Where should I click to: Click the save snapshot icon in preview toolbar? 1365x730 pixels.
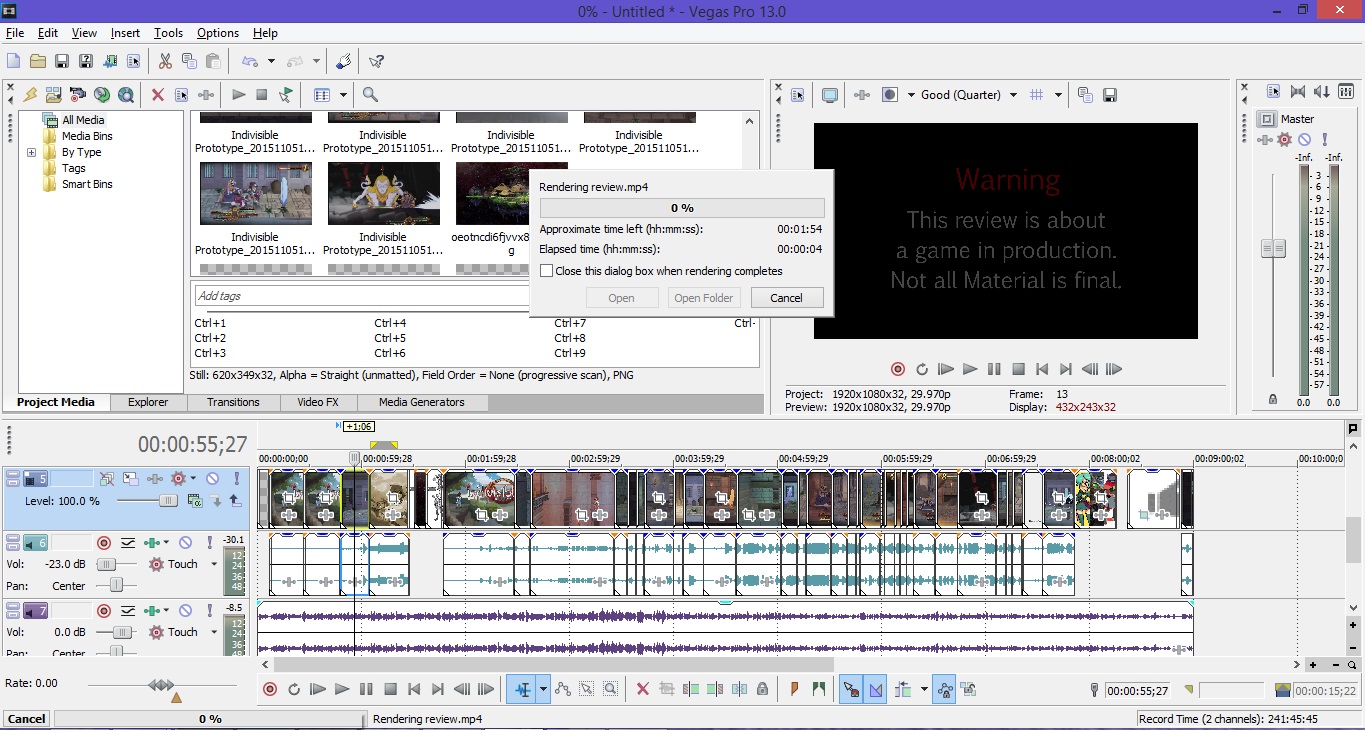pyautogui.click(x=1110, y=95)
